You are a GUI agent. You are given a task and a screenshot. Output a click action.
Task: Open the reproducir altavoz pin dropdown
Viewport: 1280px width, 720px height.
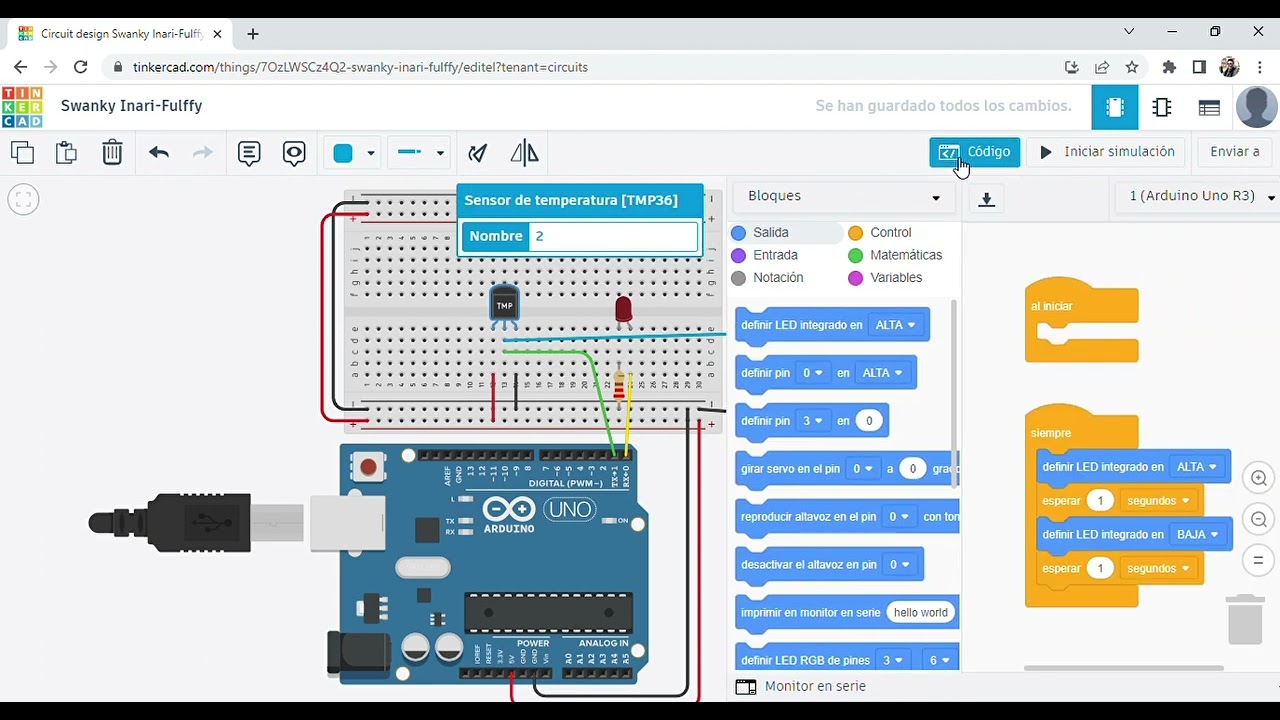pyautogui.click(x=899, y=517)
